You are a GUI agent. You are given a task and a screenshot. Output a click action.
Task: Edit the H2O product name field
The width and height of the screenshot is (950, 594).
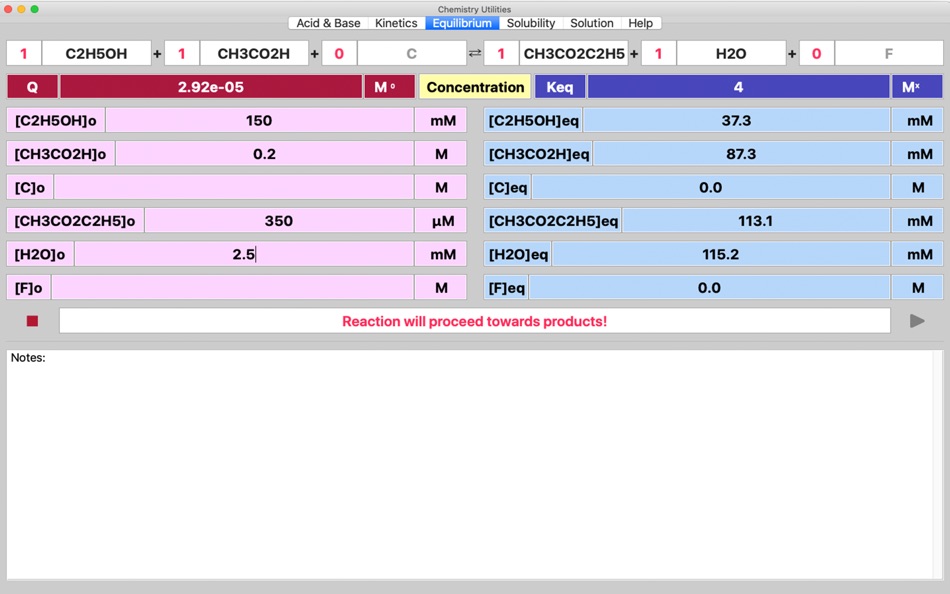(731, 53)
